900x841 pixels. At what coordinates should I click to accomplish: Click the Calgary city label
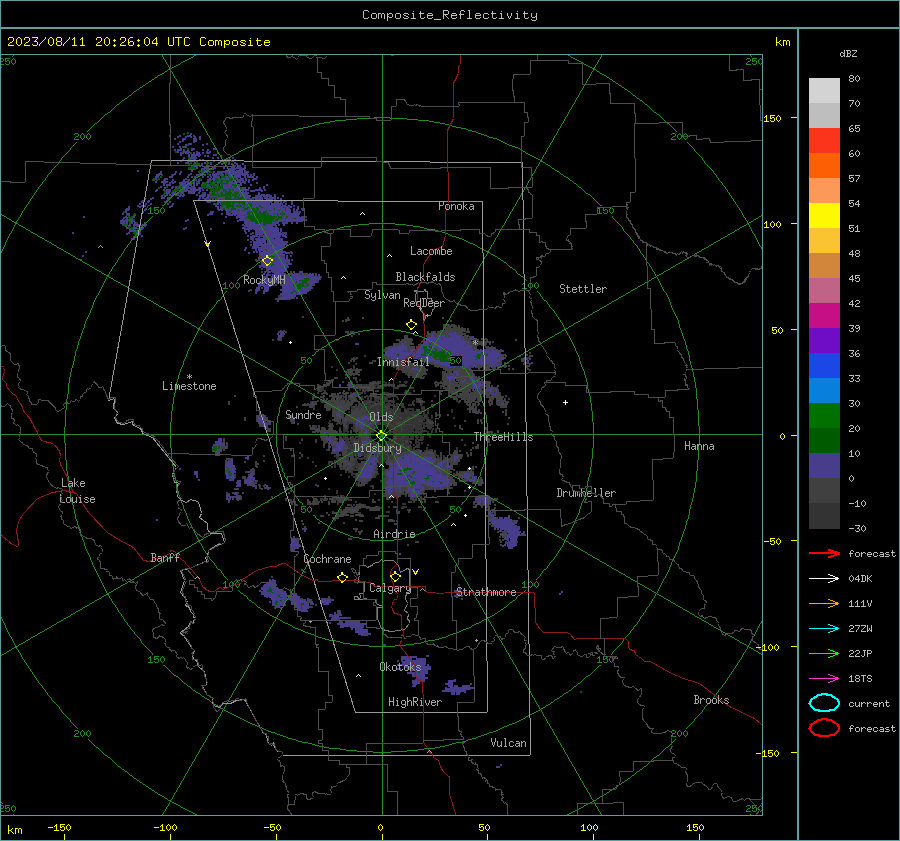[x=390, y=588]
